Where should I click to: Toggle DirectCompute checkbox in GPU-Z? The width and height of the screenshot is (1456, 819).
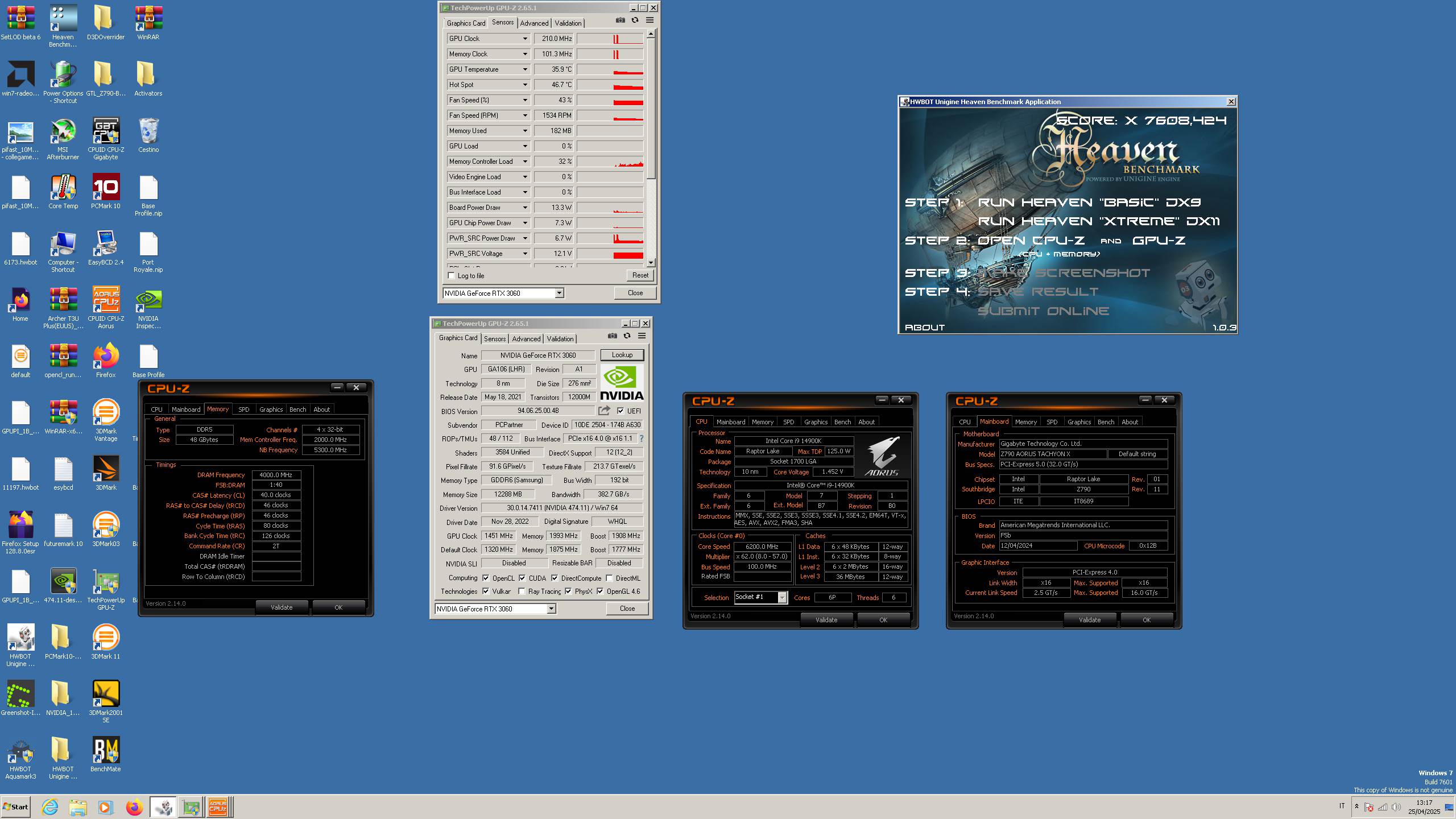pyautogui.click(x=555, y=578)
